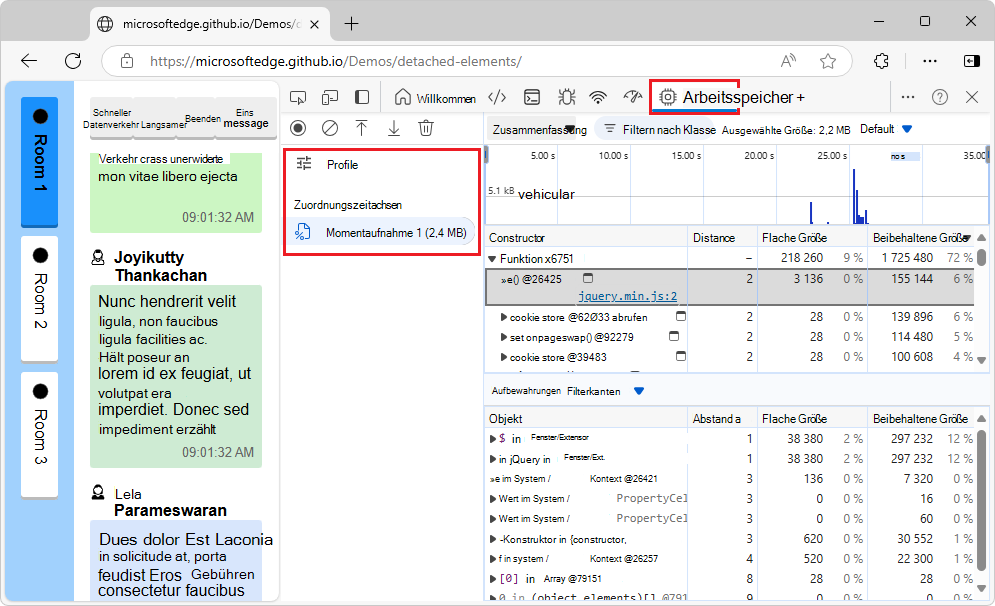Click the clear all profiles icon
This screenshot has width=995, height=606.
tap(330, 128)
